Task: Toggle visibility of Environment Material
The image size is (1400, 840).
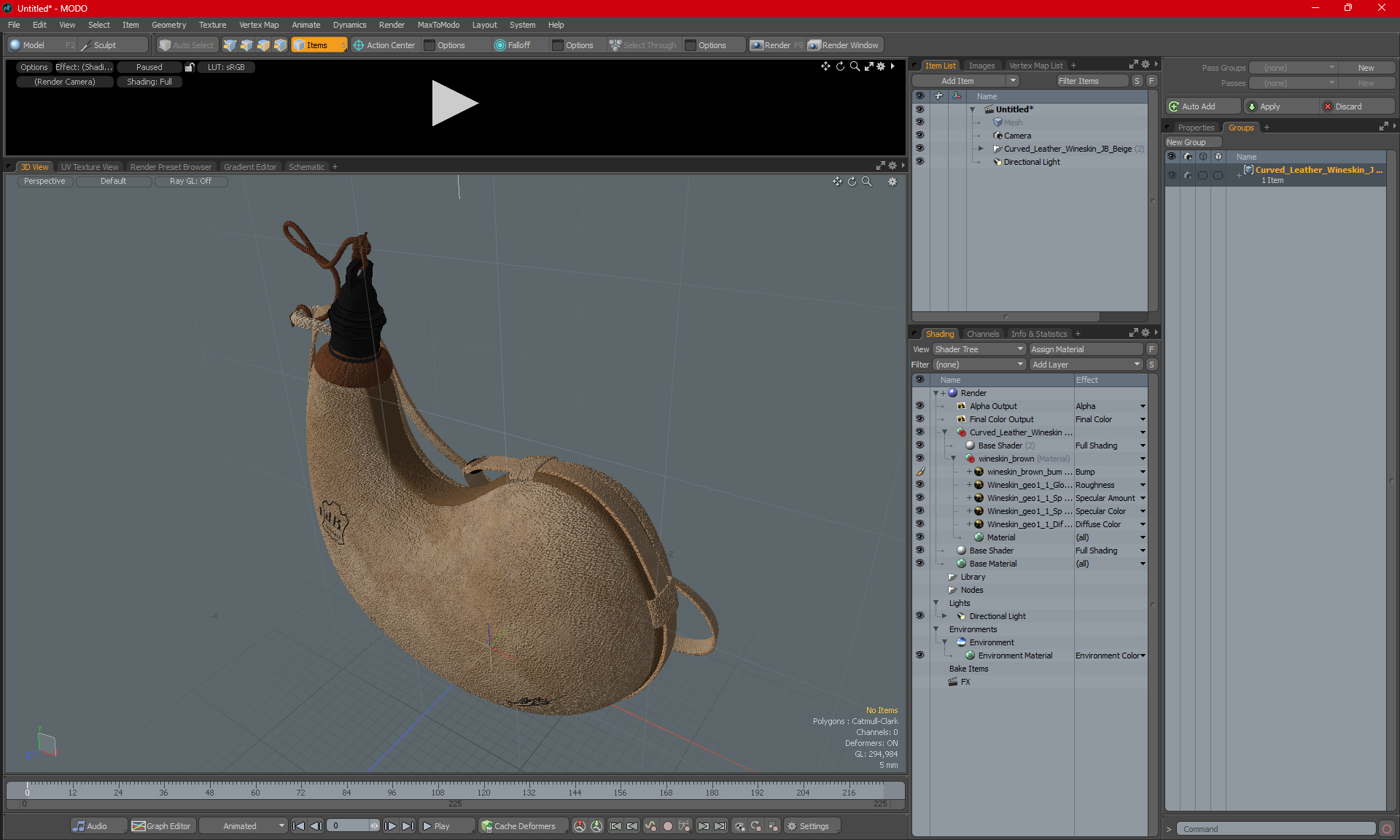Action: pyautogui.click(x=919, y=656)
